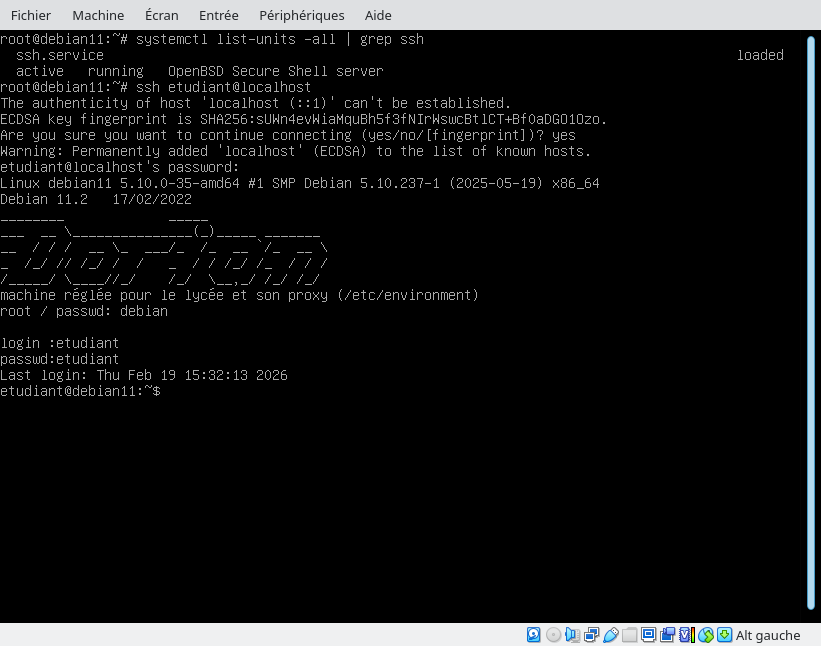Toggle the mouse integration status icon
This screenshot has width=821, height=646.
(x=705, y=635)
